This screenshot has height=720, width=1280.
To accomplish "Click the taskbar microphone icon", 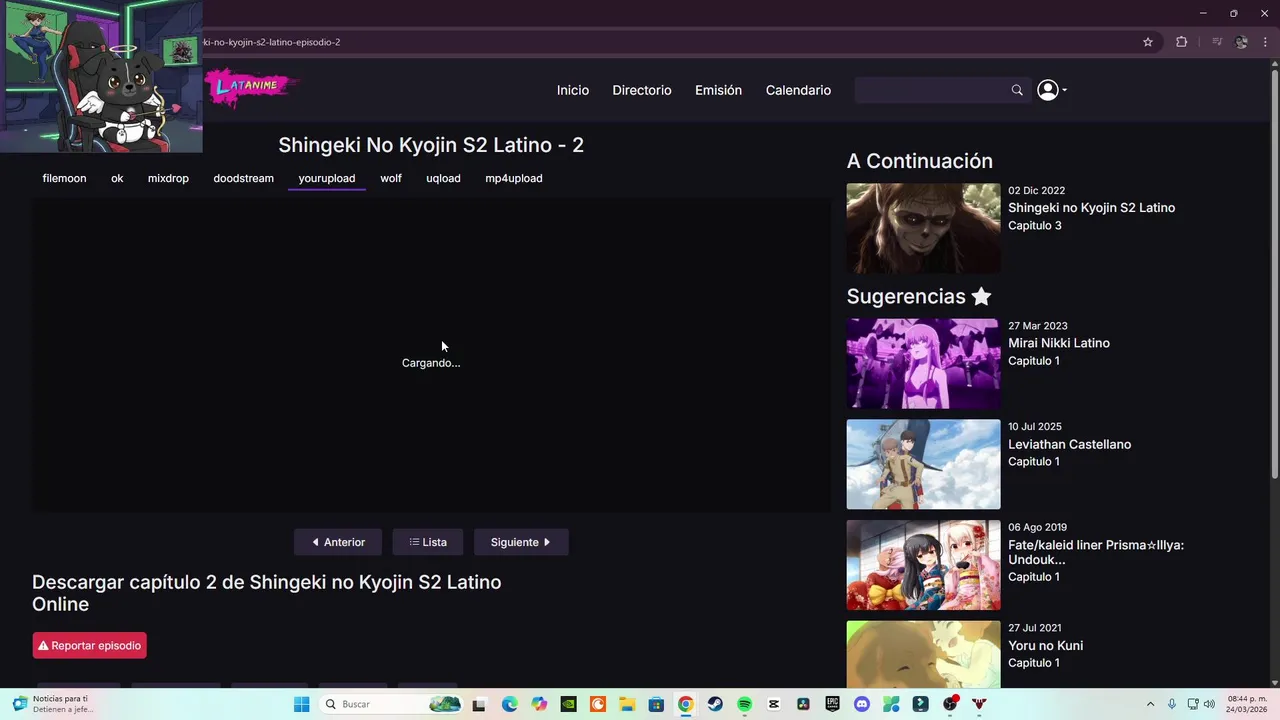I will (x=1172, y=704).
